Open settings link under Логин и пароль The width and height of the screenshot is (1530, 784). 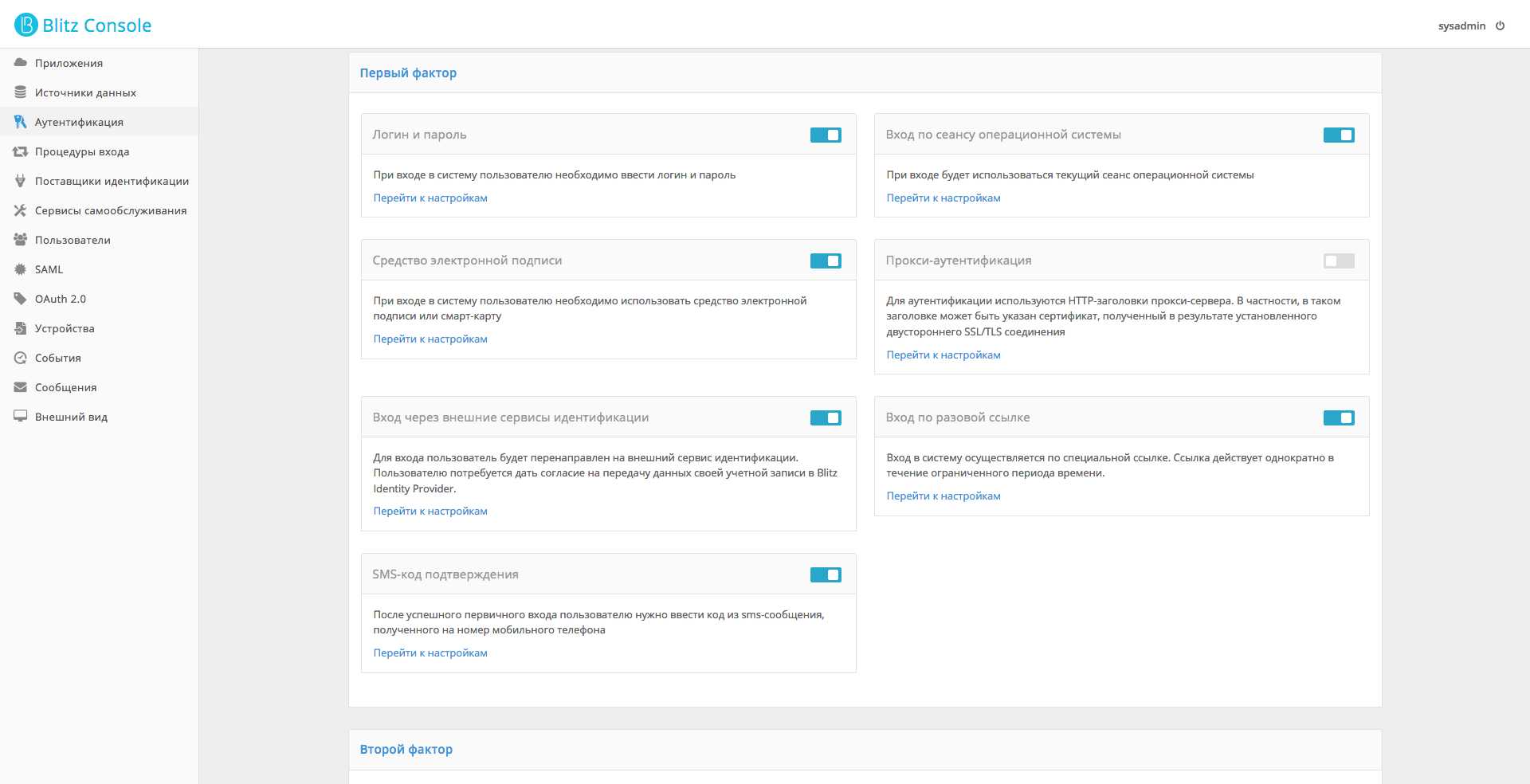click(x=430, y=198)
